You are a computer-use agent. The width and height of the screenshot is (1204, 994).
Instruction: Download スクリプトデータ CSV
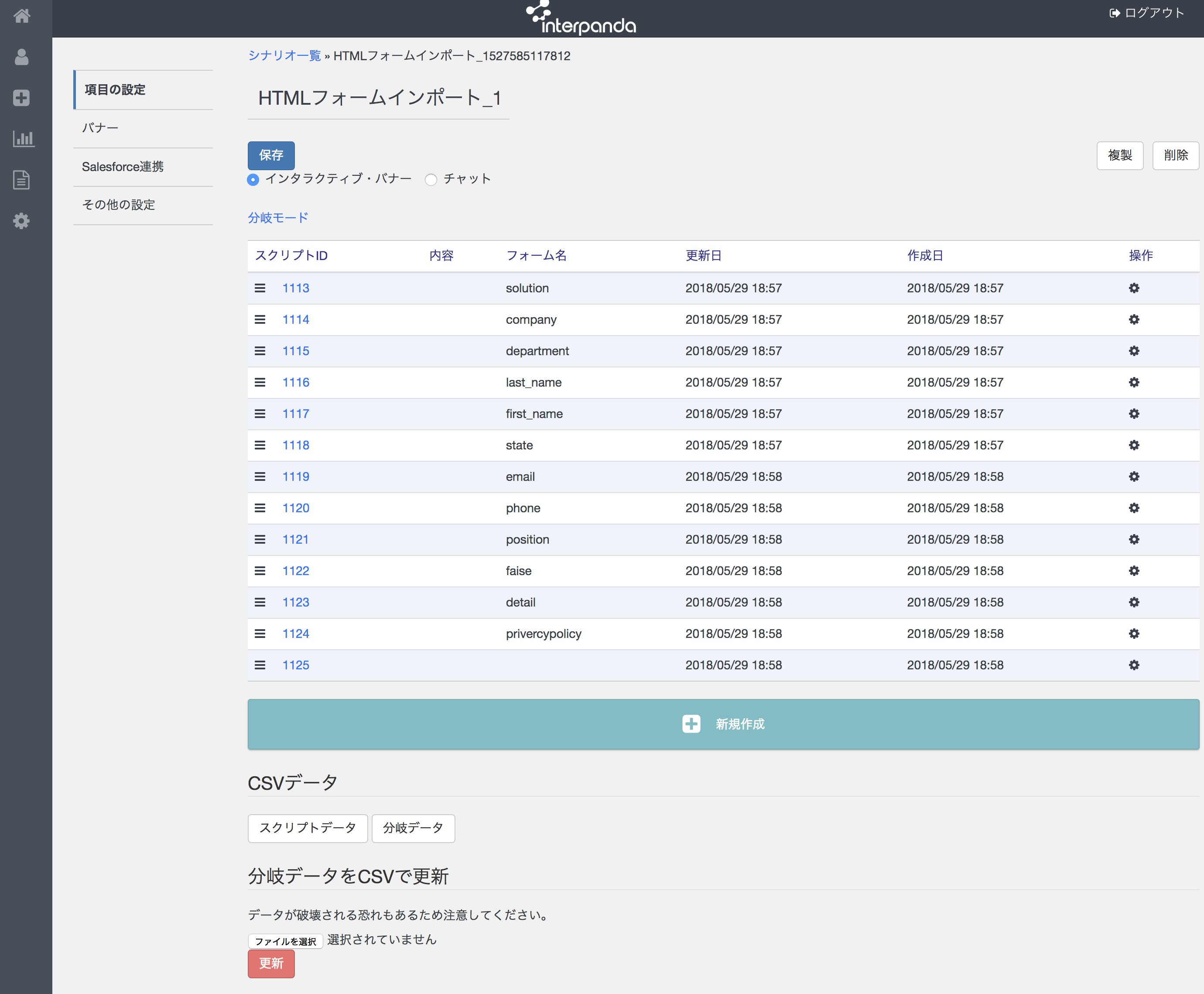(308, 828)
